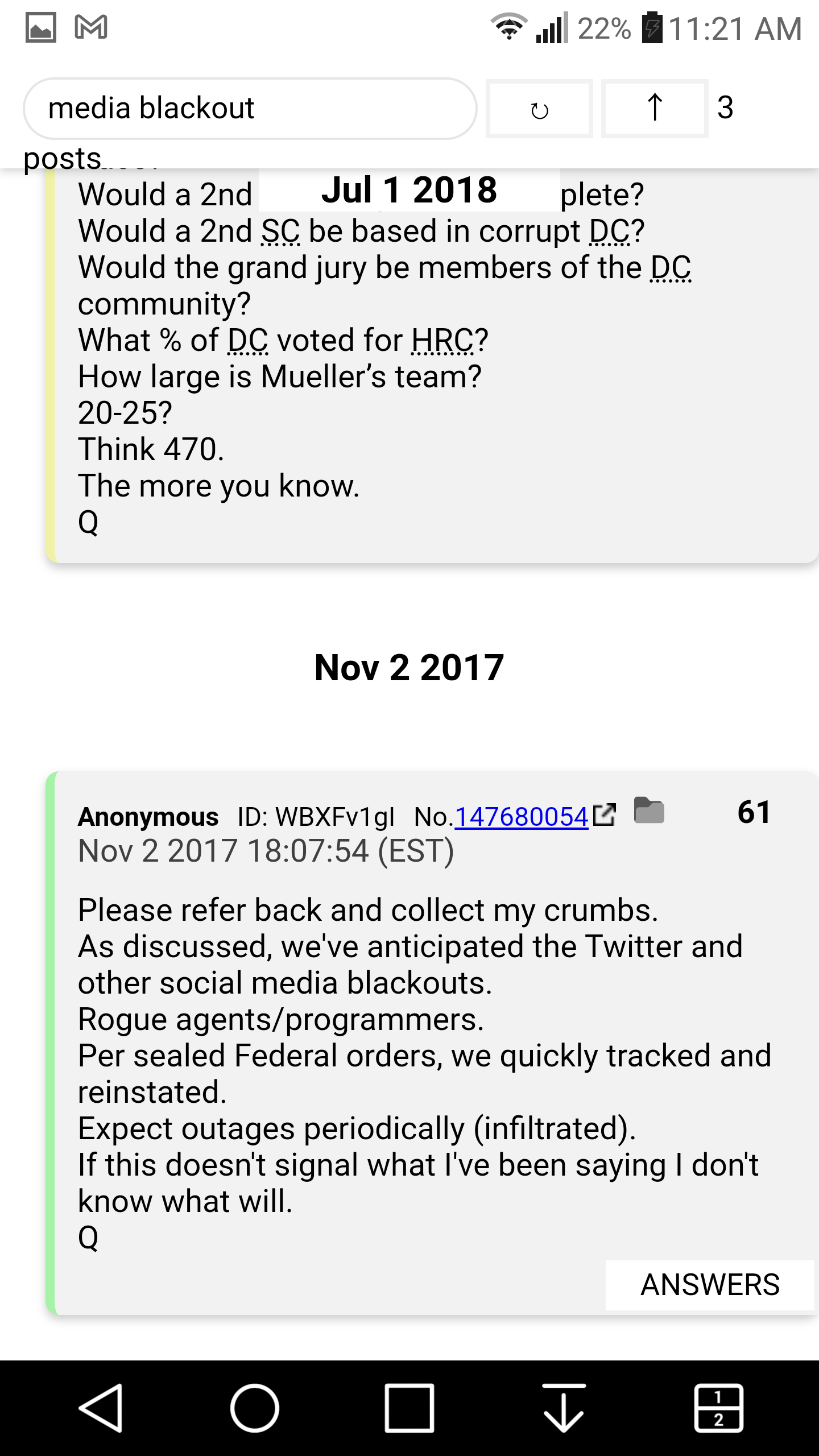Focus the 'media blackout' search field
819x1456 pixels.
(250, 109)
